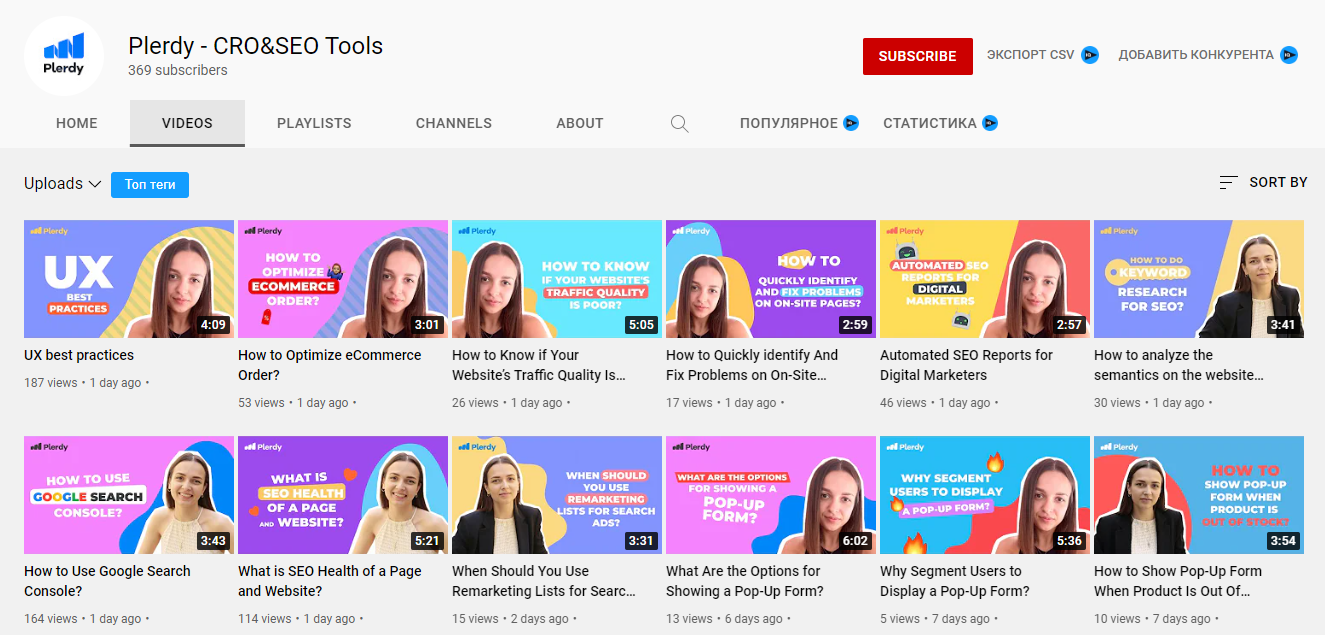
Task: Click title 'How to Show Pop-Up Form When Product Is Out Of'
Action: click(x=1178, y=581)
